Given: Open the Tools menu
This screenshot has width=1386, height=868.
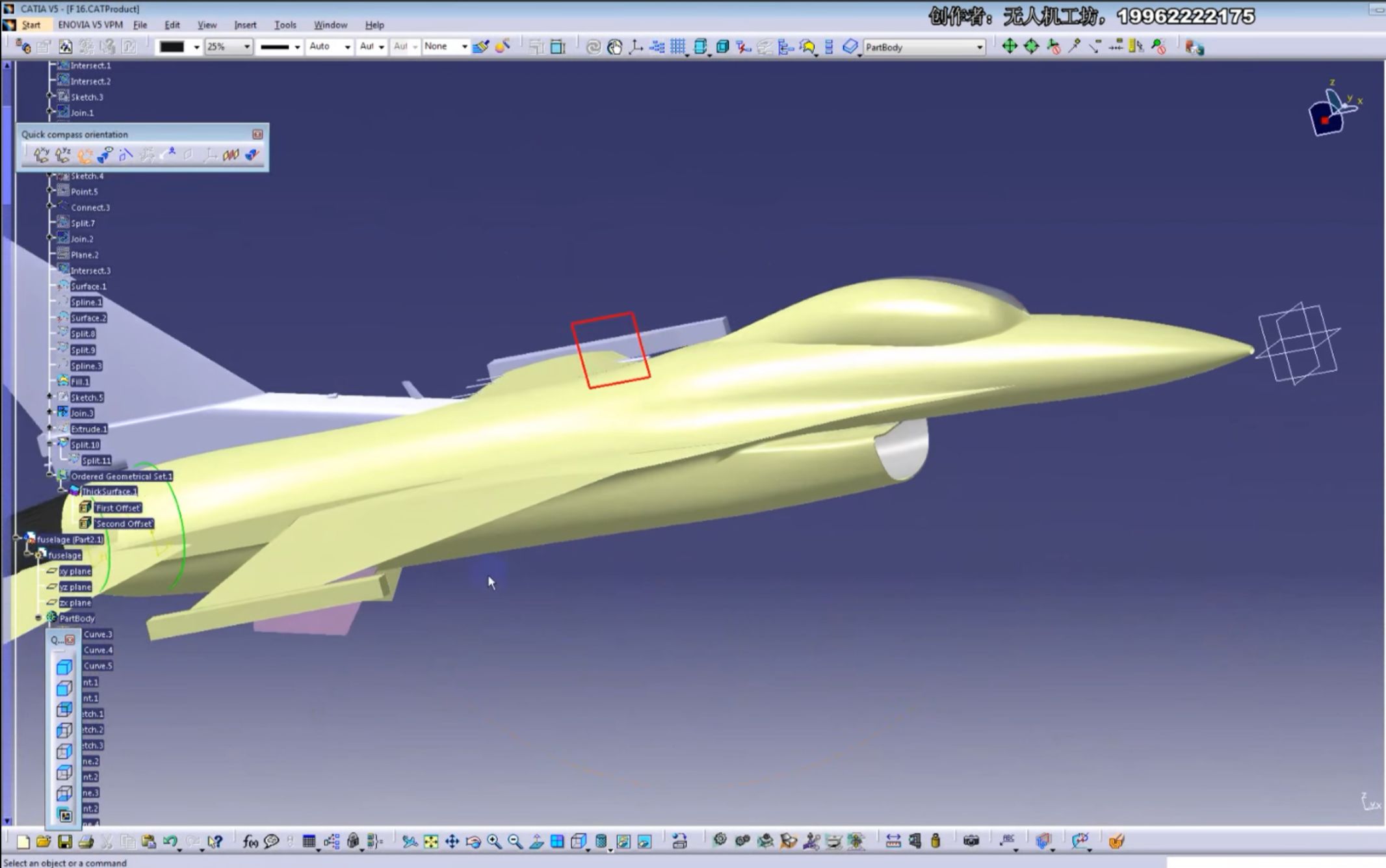Looking at the screenshot, I should coord(285,25).
